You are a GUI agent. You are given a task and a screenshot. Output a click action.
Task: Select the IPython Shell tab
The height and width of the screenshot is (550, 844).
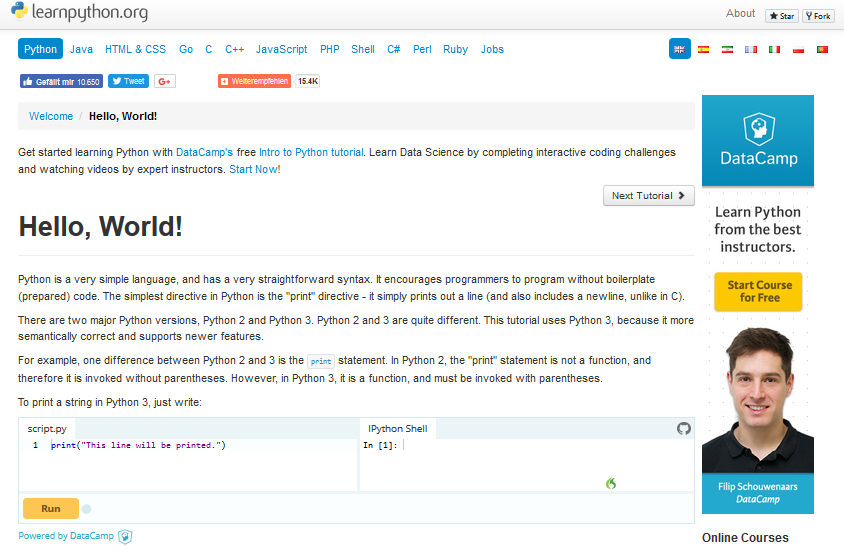point(397,428)
